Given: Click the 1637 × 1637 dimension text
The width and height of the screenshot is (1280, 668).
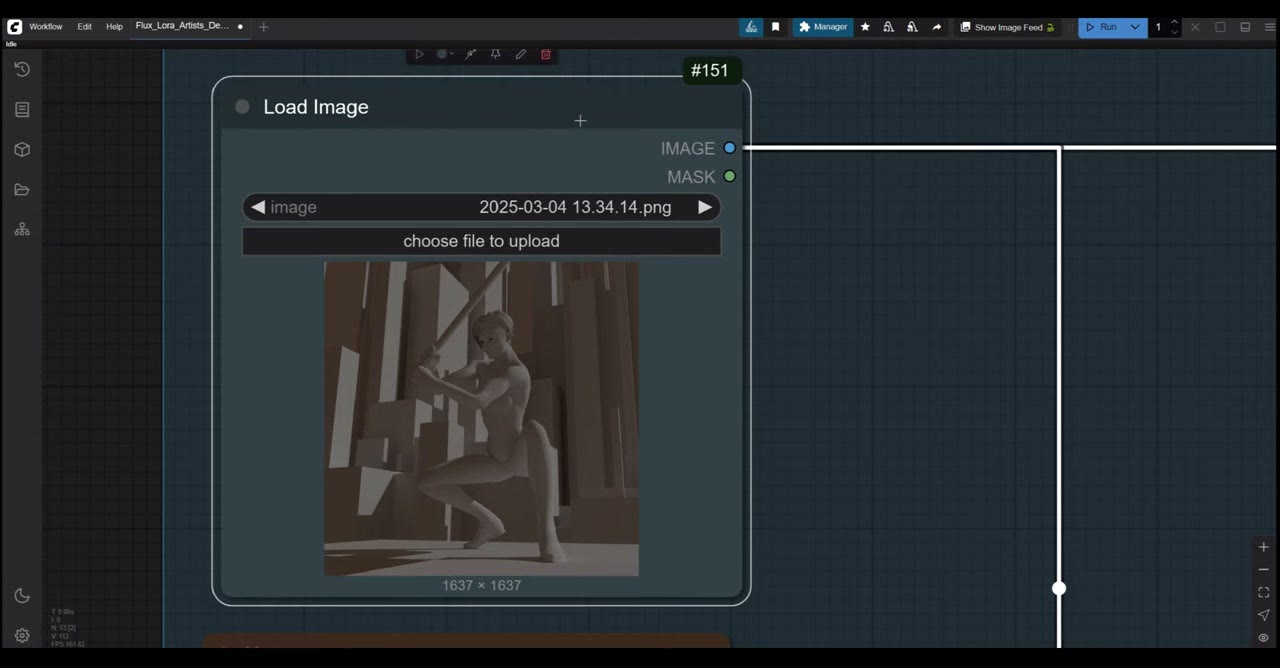Looking at the screenshot, I should click(x=482, y=585).
